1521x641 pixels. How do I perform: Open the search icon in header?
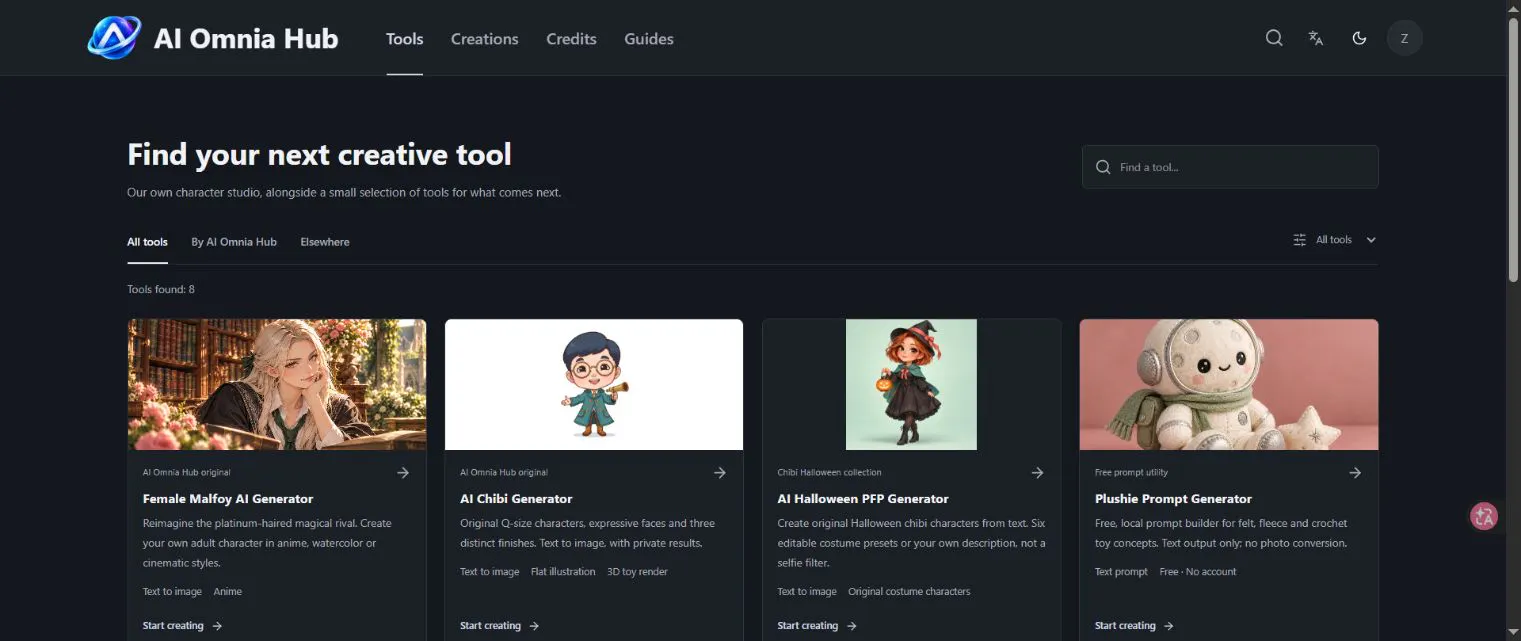pyautogui.click(x=1274, y=38)
